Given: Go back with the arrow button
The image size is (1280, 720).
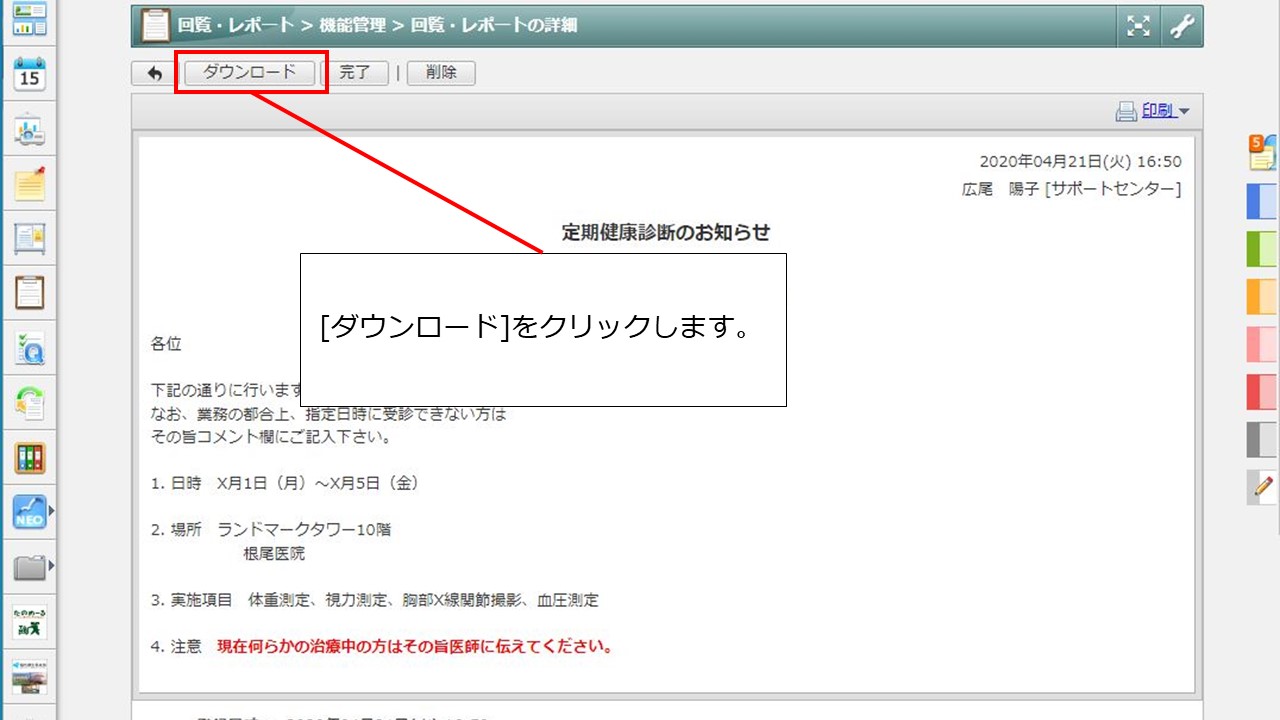Looking at the screenshot, I should tap(154, 73).
